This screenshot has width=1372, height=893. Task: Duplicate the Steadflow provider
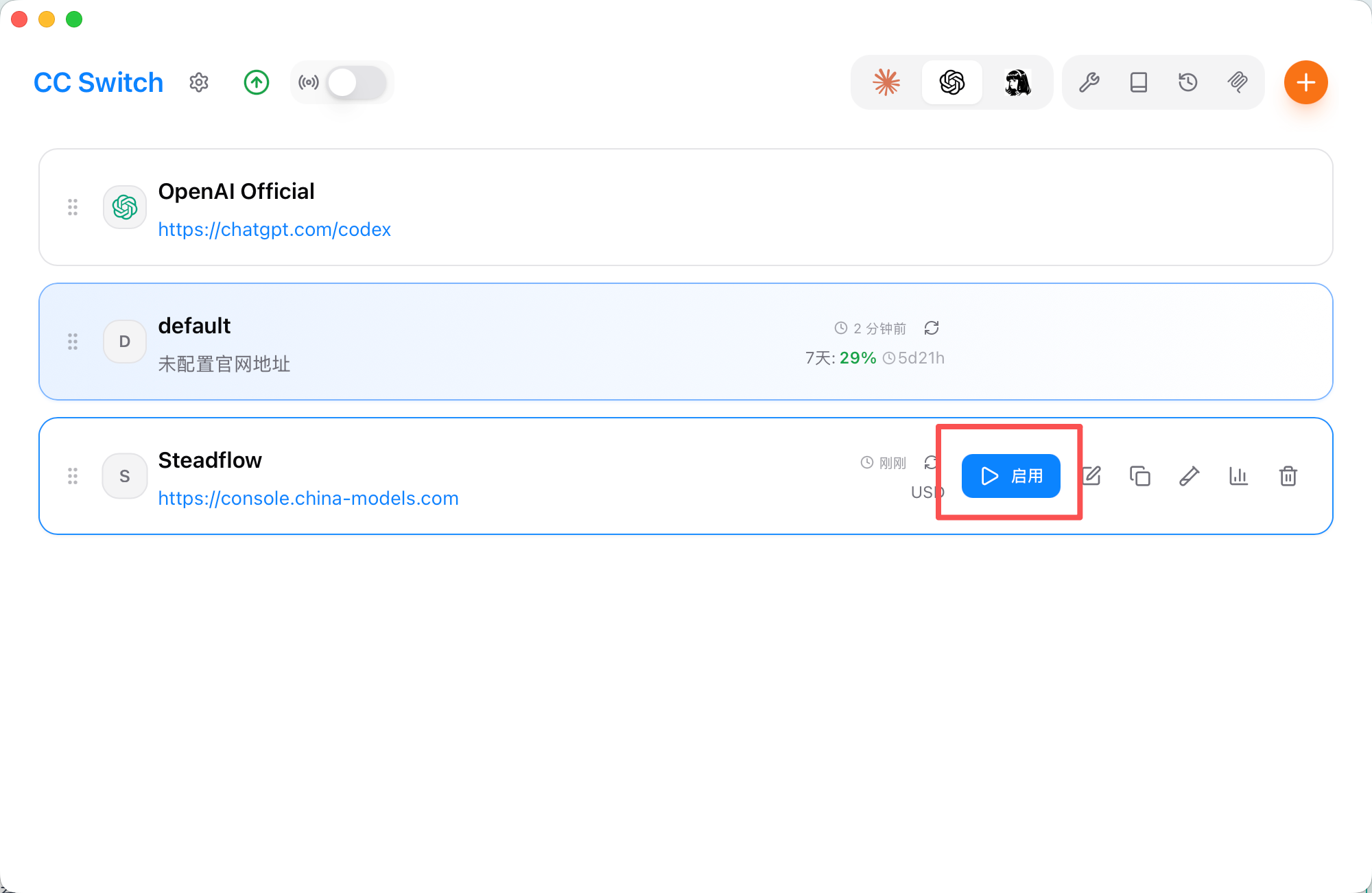point(1140,476)
